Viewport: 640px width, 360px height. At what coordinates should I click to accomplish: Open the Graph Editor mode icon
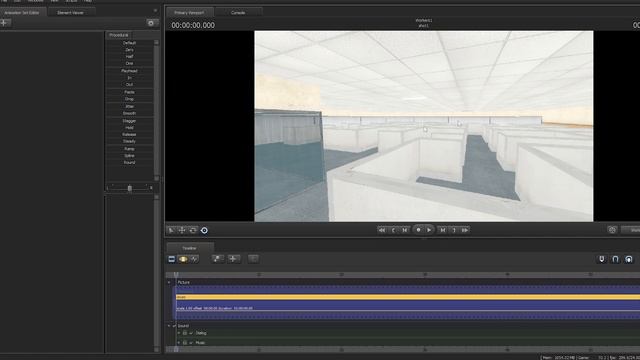click(194, 259)
